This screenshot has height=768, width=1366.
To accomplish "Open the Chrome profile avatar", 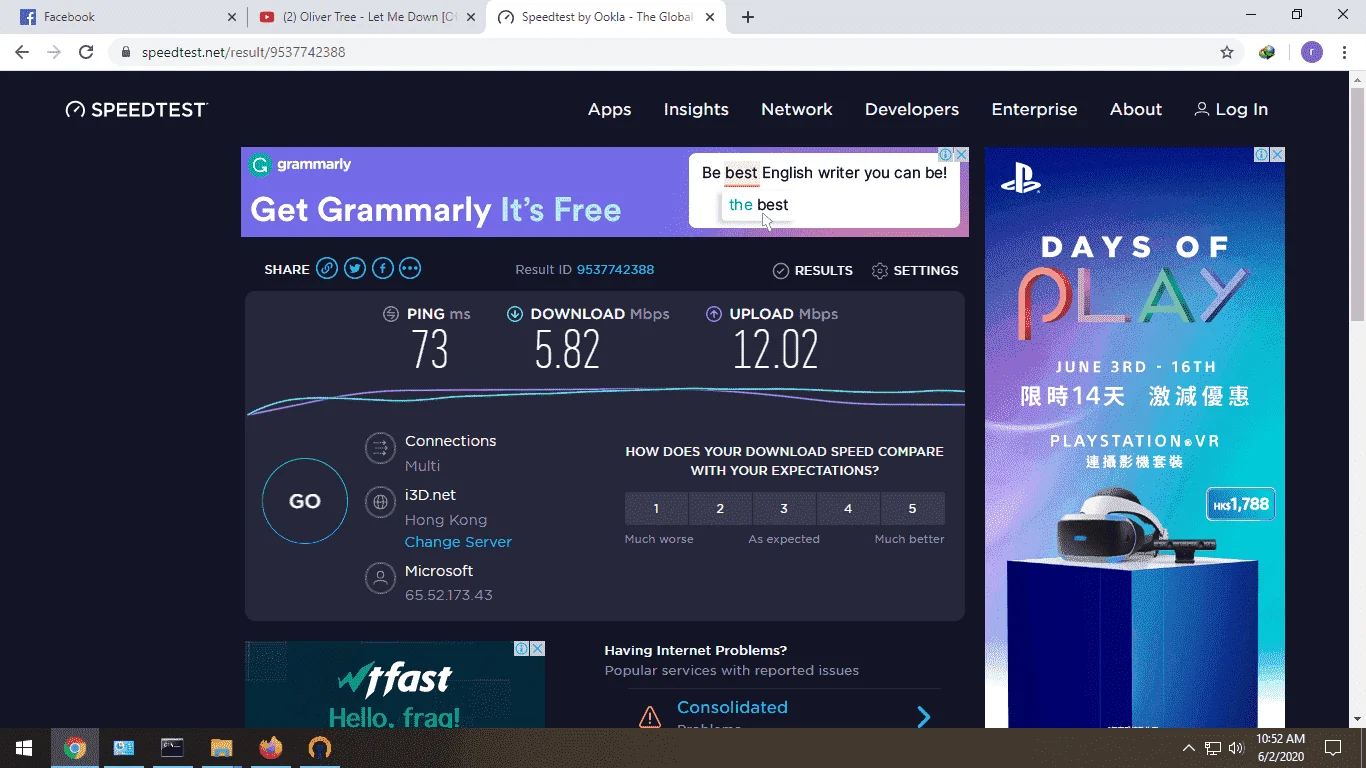I will (1312, 52).
